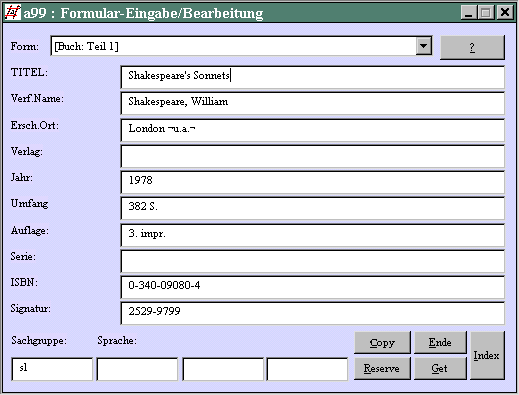Screen dimensions: 519x395
Task: Click the Umfang field showing 382 S.
Action: 313,208
